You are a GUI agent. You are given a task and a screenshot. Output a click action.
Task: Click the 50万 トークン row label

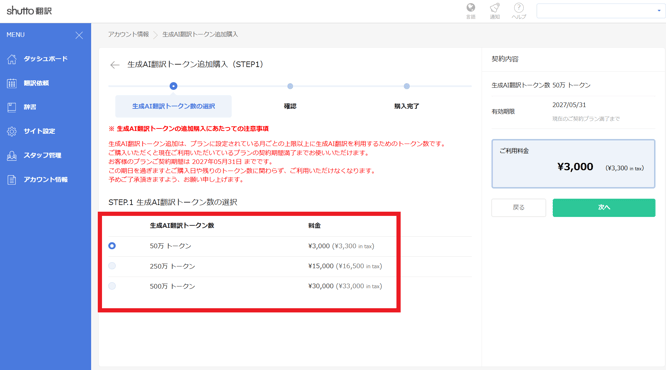(170, 246)
